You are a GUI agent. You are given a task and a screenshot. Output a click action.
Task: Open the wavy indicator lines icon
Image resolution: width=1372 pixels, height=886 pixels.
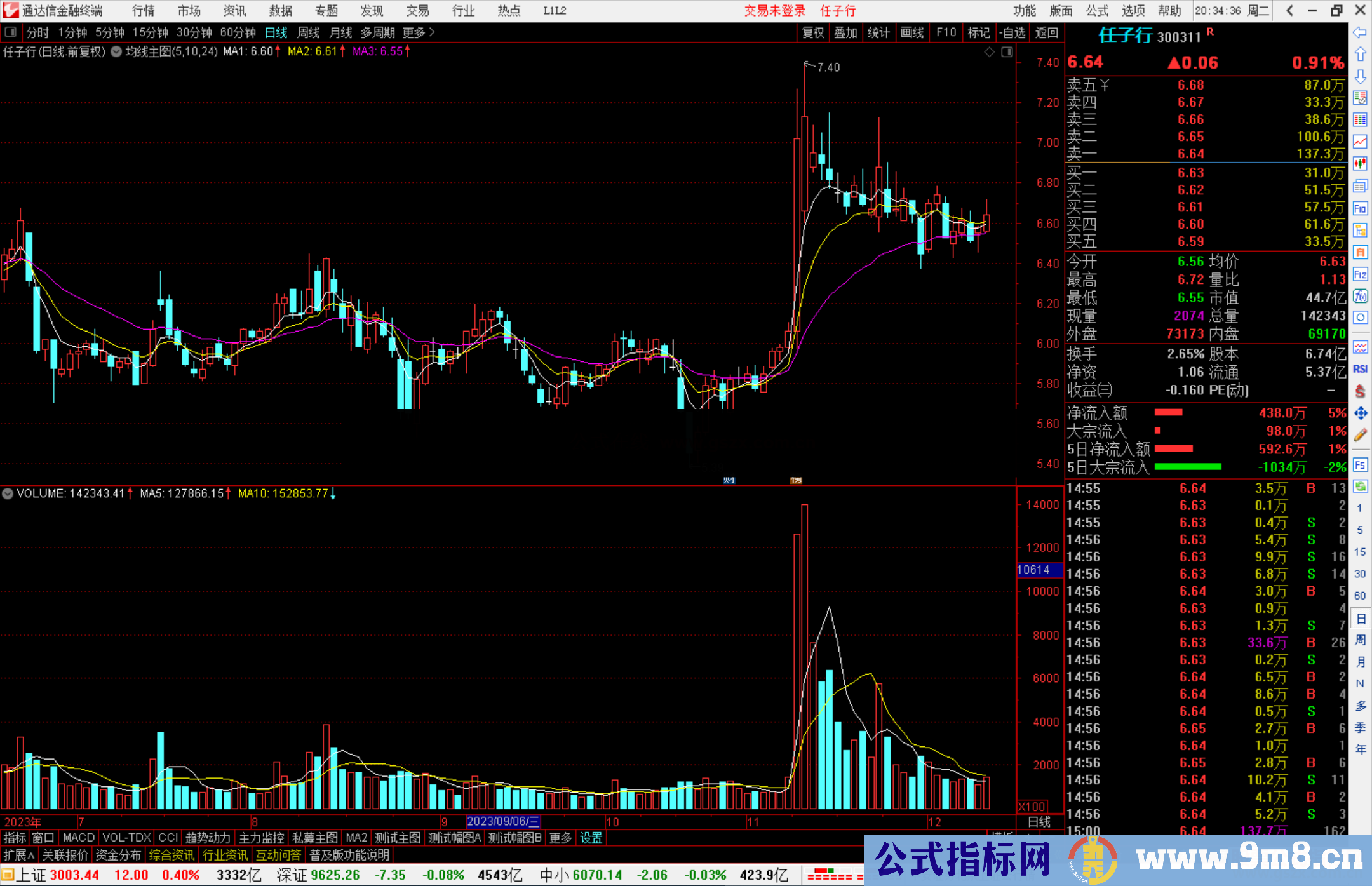(1360, 347)
